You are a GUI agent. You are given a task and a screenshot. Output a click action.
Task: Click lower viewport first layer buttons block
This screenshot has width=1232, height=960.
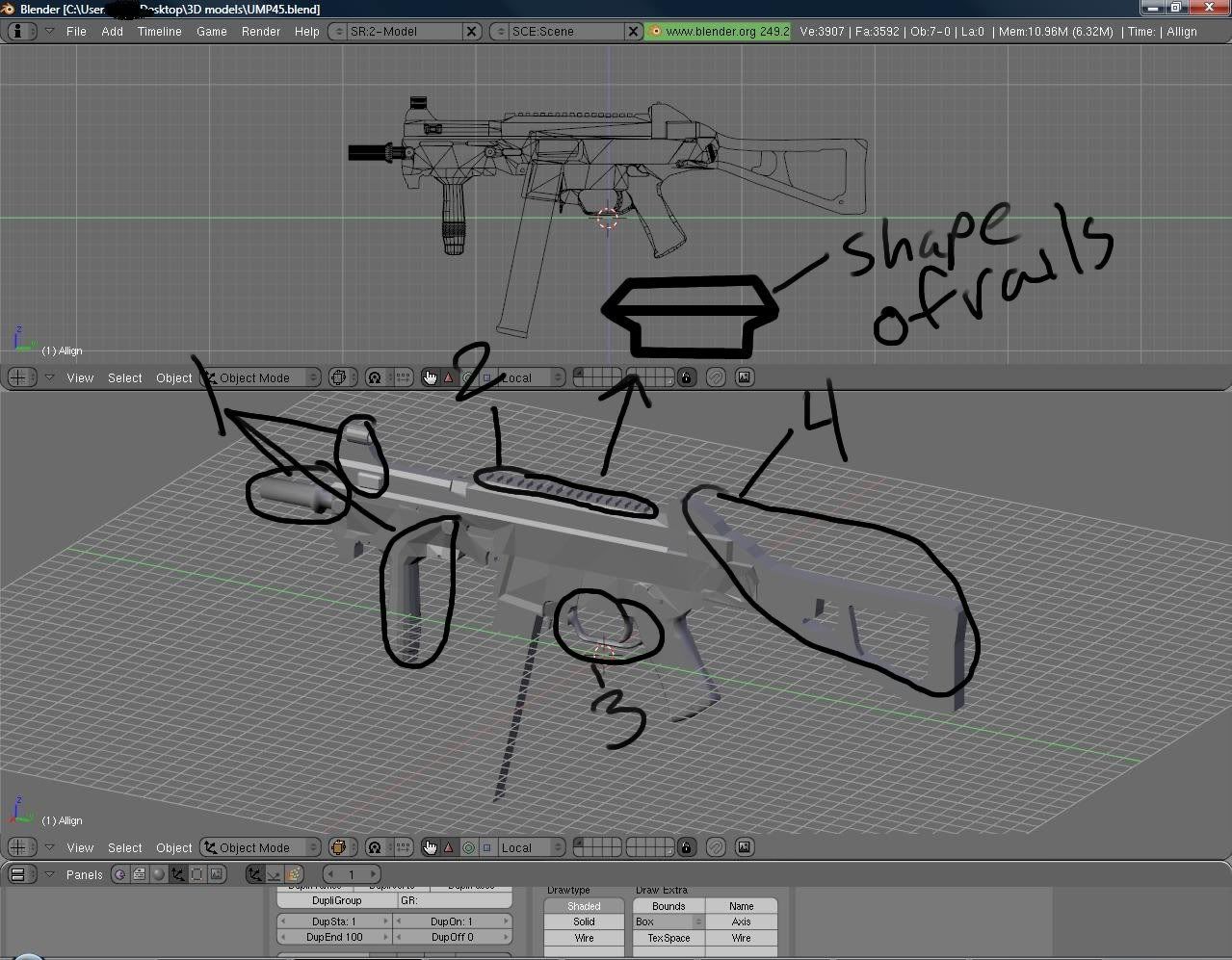[597, 847]
